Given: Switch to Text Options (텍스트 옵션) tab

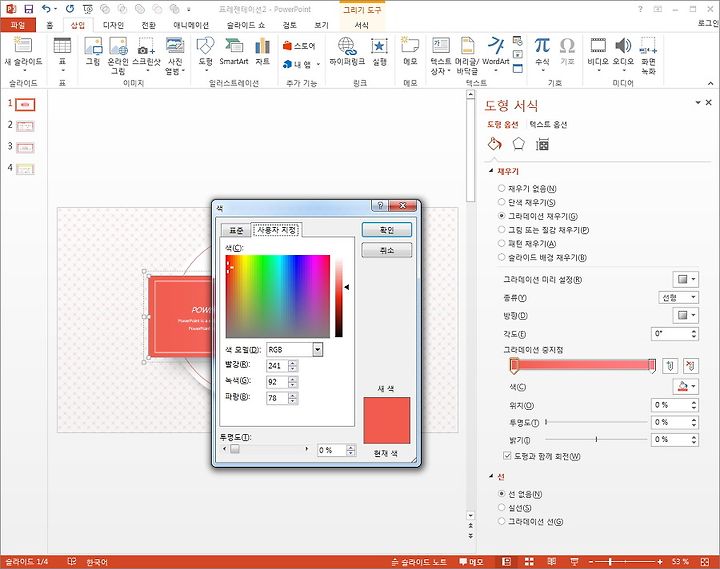Looking at the screenshot, I should (x=548, y=124).
